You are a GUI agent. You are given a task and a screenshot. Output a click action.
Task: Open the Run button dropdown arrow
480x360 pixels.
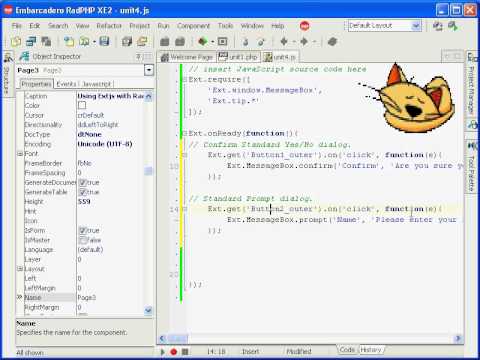[212, 42]
